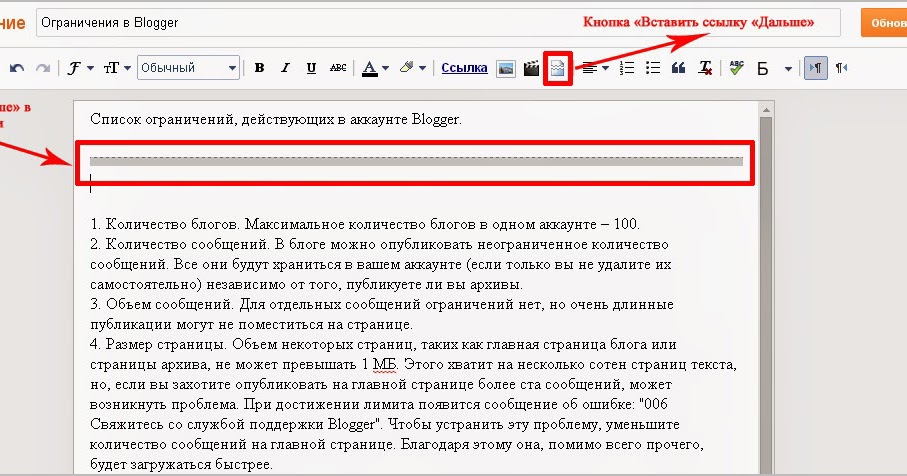Image resolution: width=907 pixels, height=476 pixels.
Task: Open the Обычный paragraph format dropdown
Action: [188, 68]
